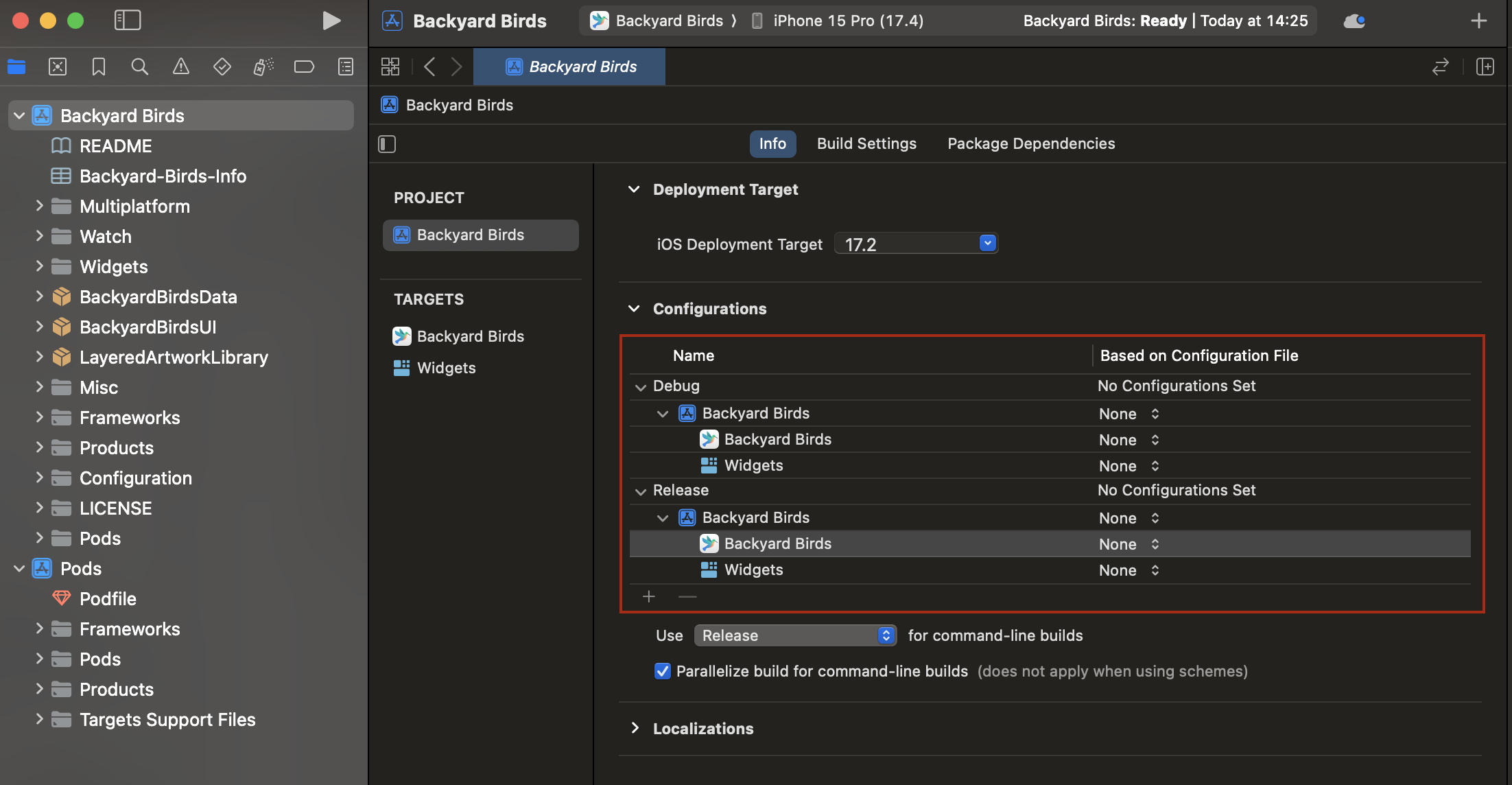This screenshot has width=1512, height=785.
Task: Click the plus Library button in title bar
Action: (1479, 21)
